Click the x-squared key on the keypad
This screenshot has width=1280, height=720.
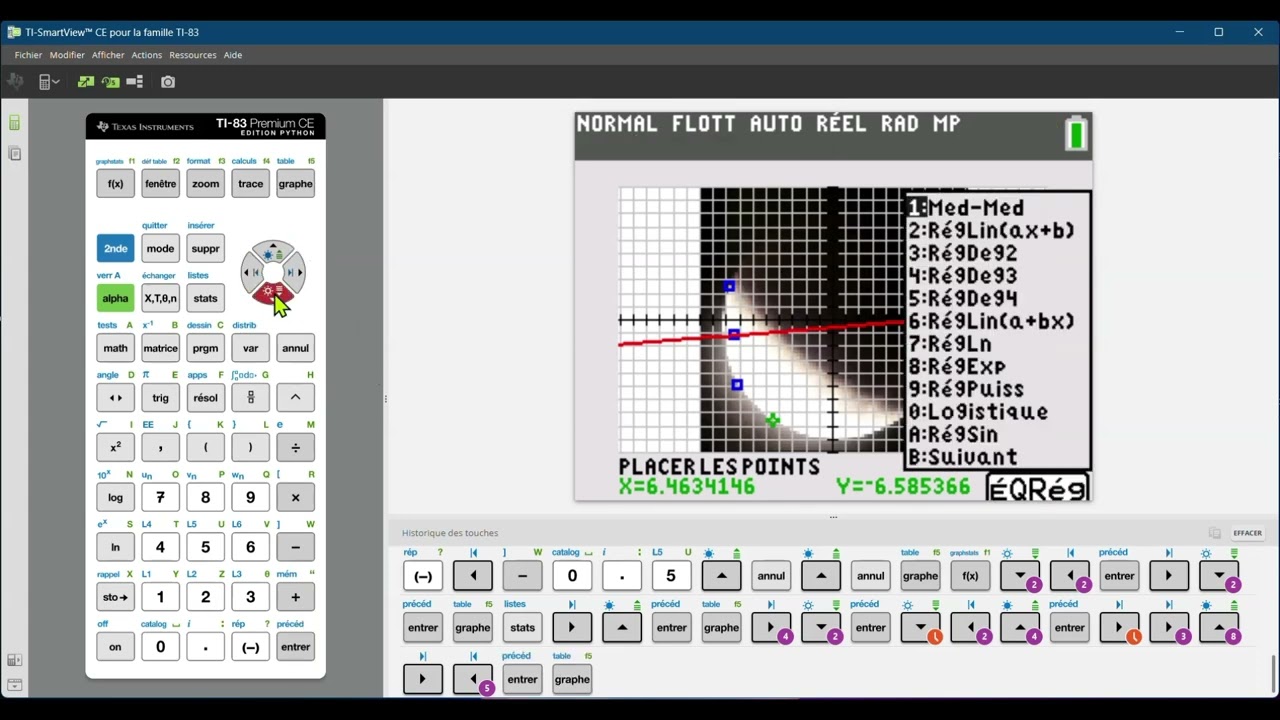coord(115,447)
